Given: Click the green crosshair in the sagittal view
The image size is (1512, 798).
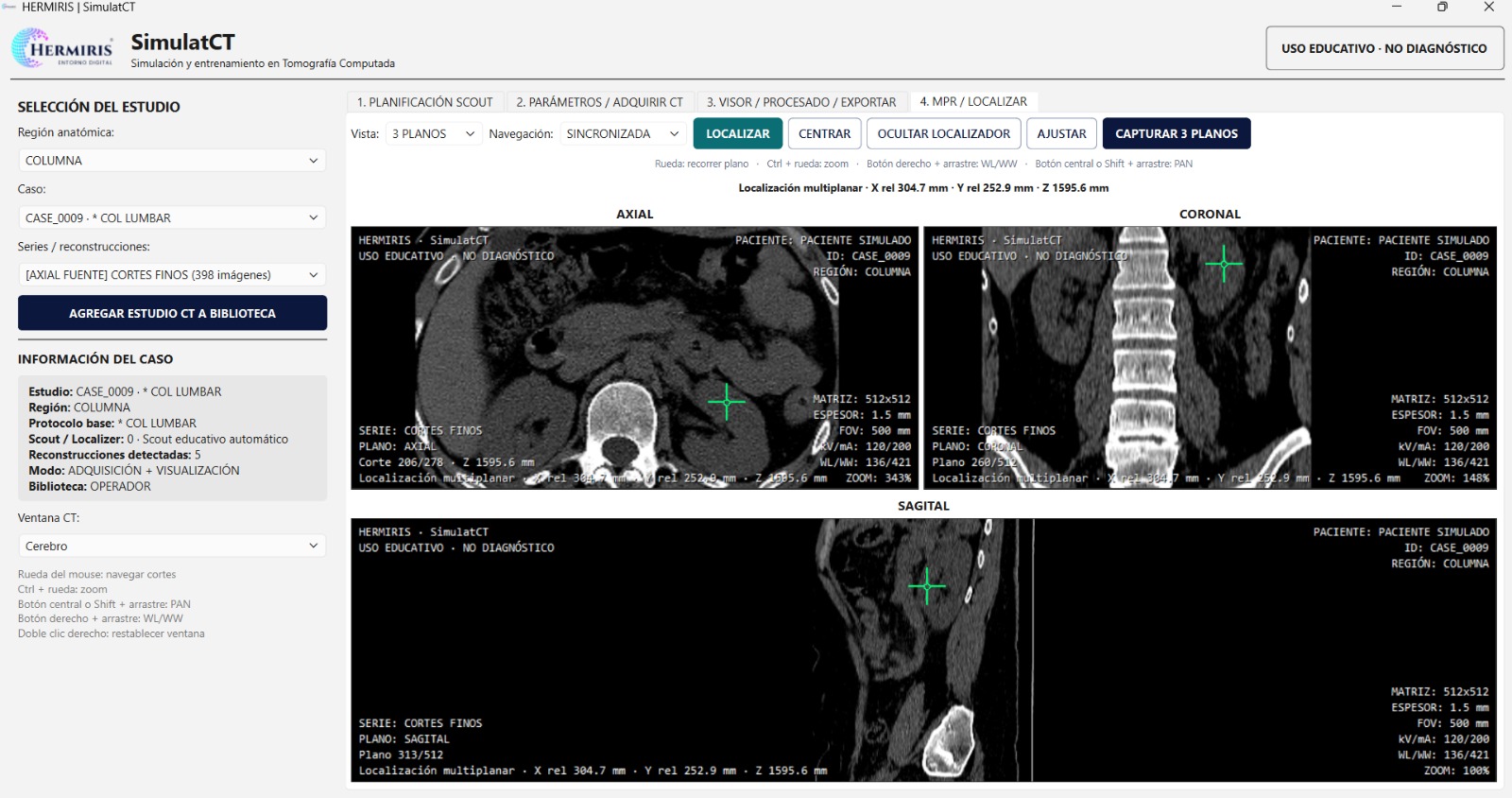Looking at the screenshot, I should point(927,586).
